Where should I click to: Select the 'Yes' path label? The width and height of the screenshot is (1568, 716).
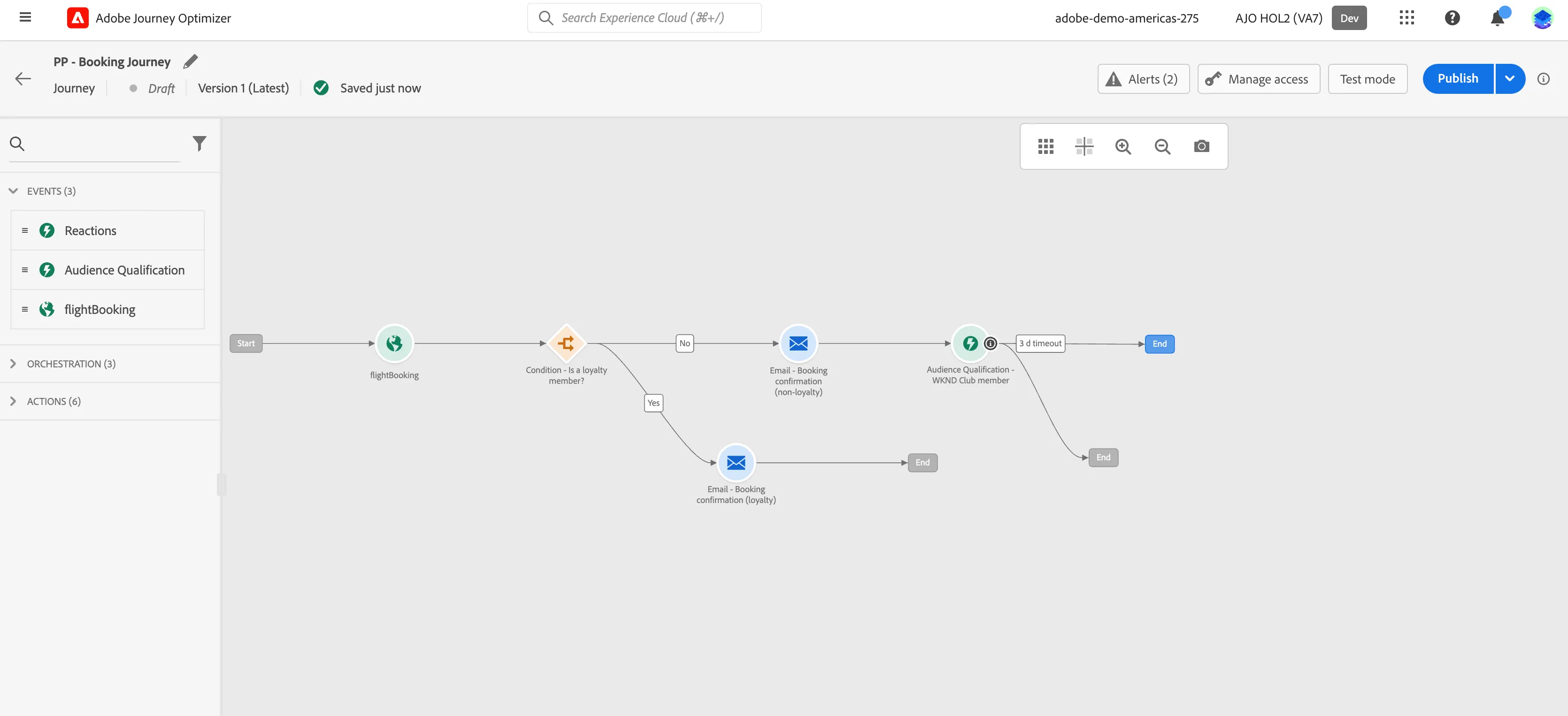(653, 403)
